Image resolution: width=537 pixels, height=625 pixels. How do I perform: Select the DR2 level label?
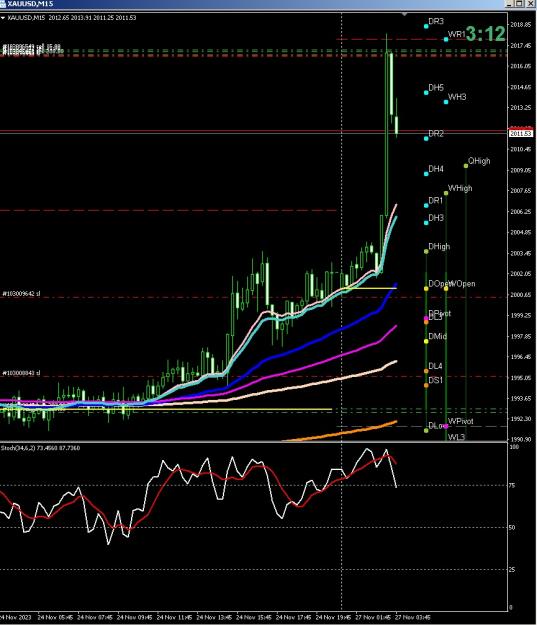click(436, 134)
